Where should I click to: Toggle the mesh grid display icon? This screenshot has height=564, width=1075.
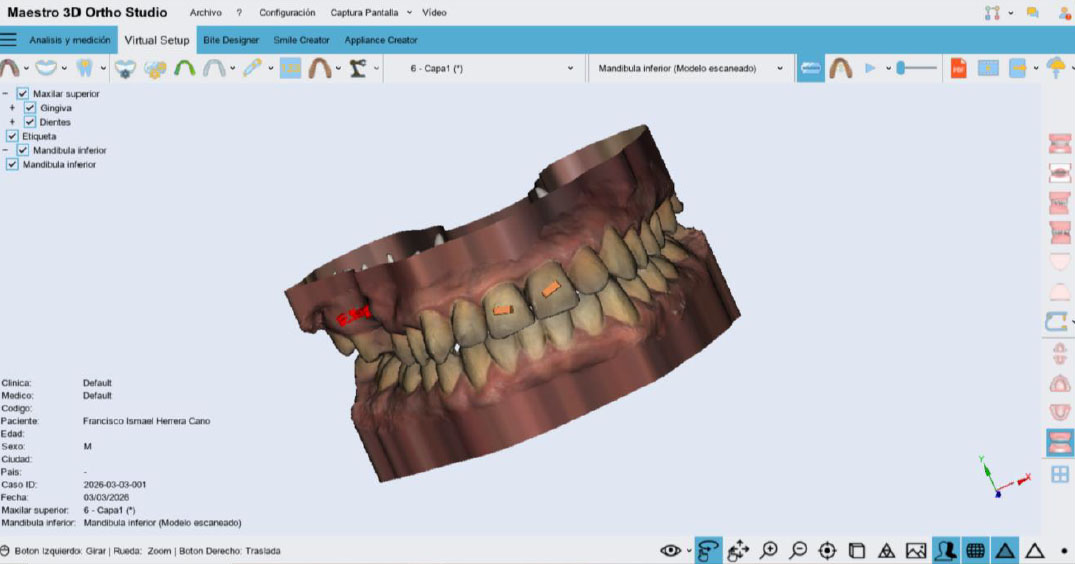pyautogui.click(x=976, y=550)
